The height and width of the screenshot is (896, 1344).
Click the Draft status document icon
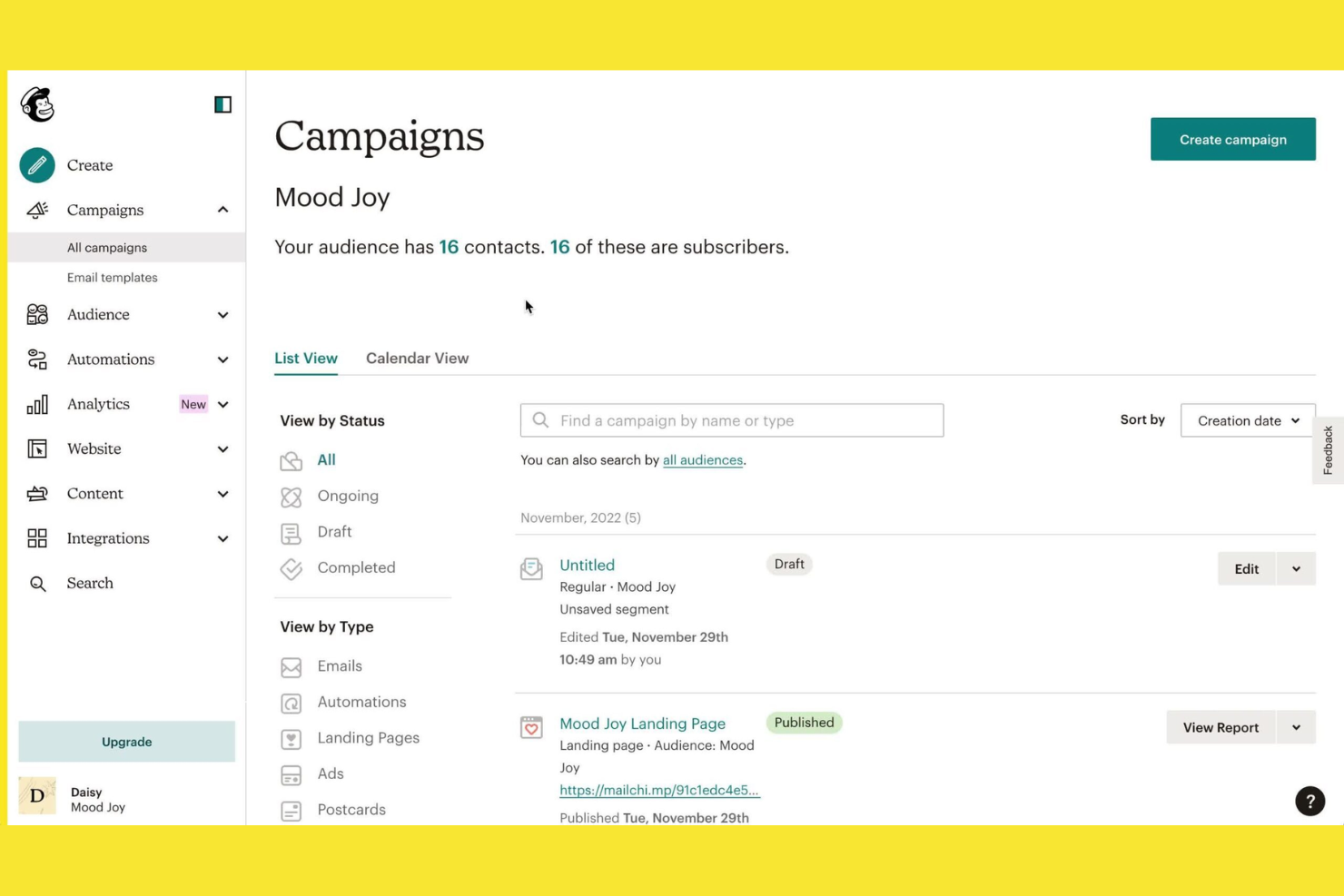[291, 533]
